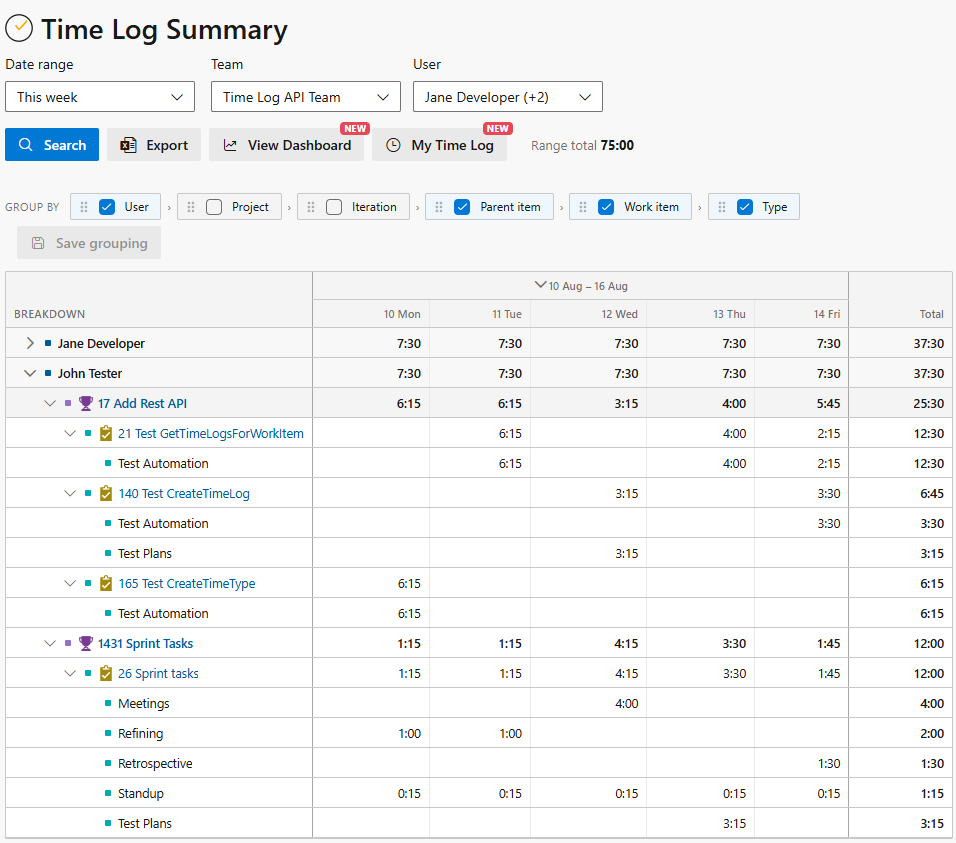Click the Time Log Summary clock logo
The width and height of the screenshot is (956, 843).
coord(19,28)
